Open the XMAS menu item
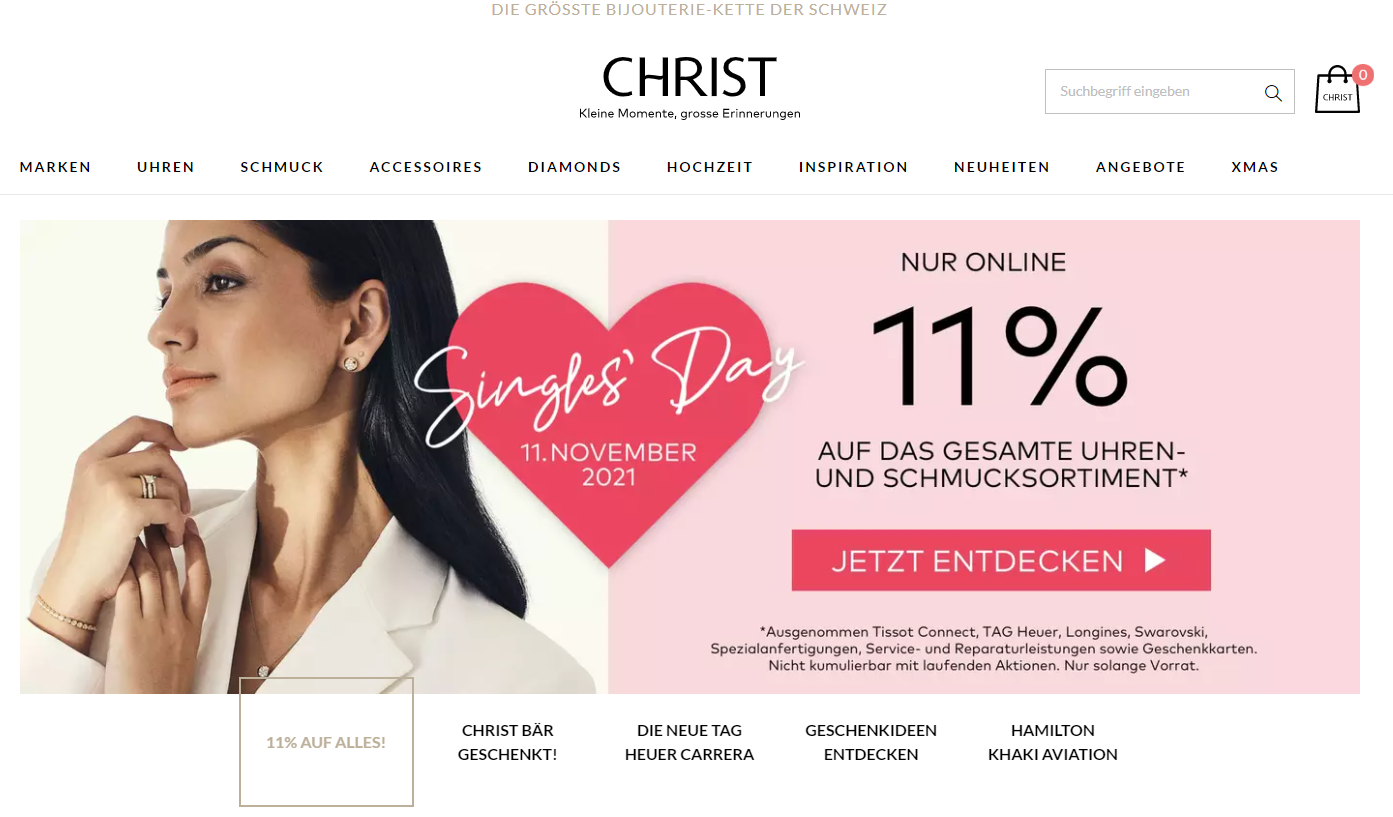Image resolution: width=1393 pixels, height=817 pixels. tap(1255, 167)
